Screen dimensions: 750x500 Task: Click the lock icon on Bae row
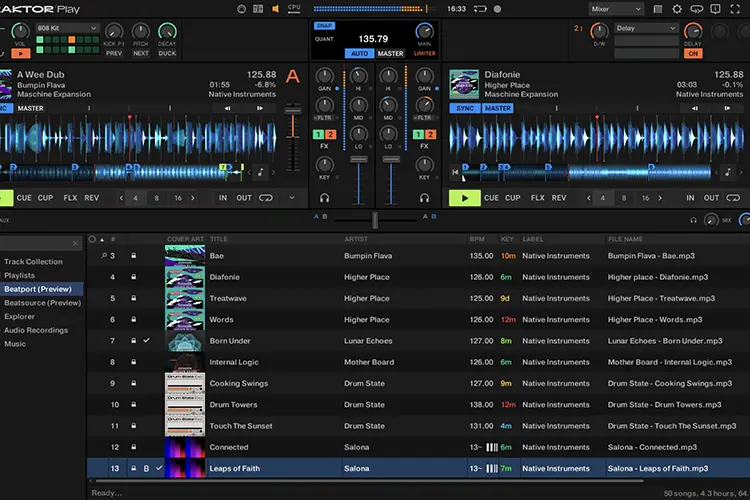point(134,256)
